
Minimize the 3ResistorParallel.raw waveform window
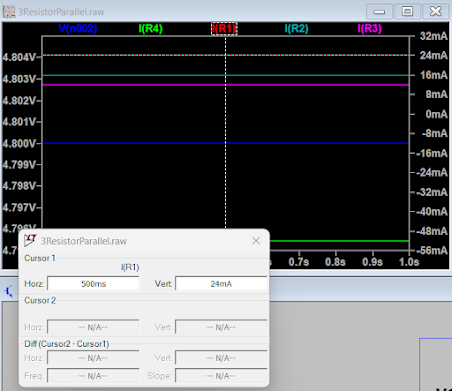click(379, 12)
